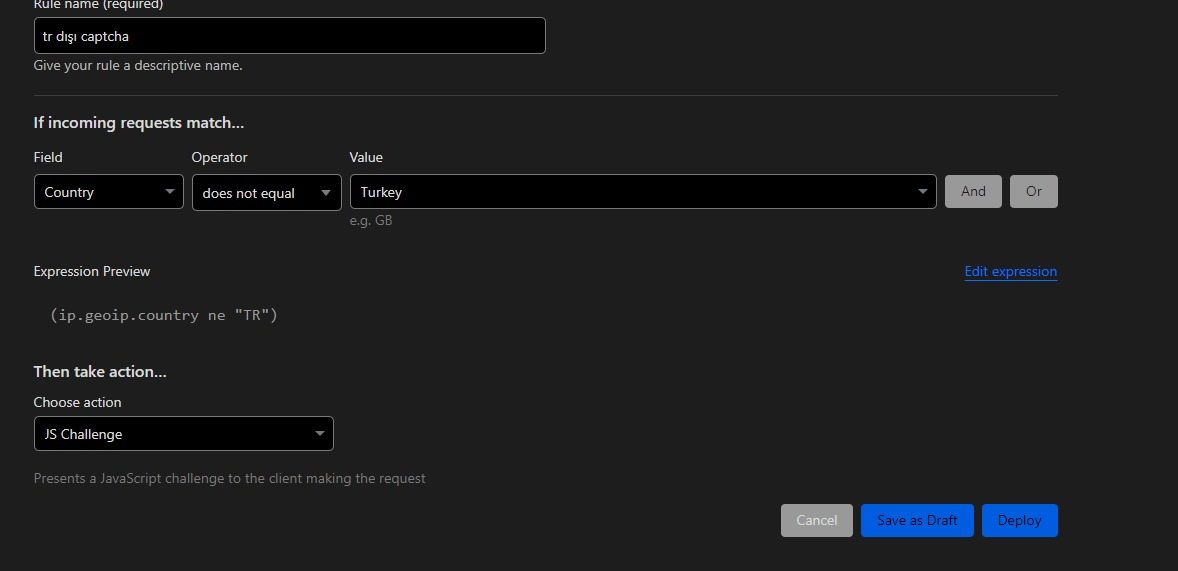
Task: Focus the rule name text box
Action: [290, 35]
